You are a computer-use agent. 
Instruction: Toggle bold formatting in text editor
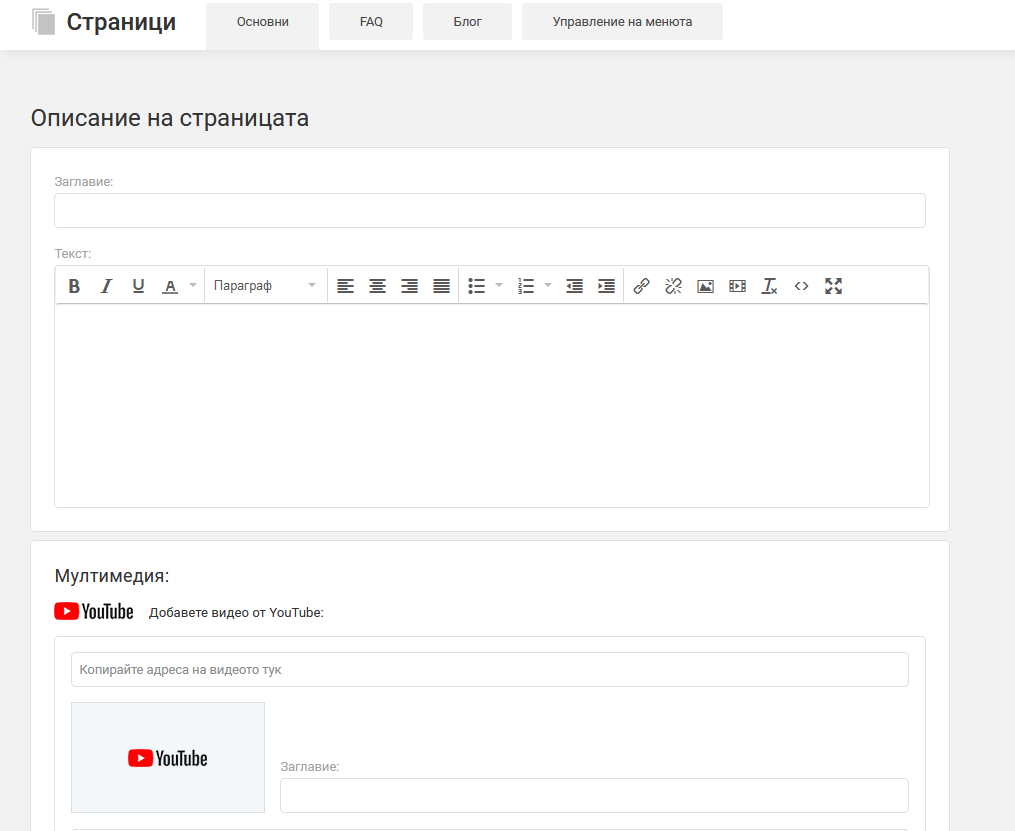pos(74,286)
